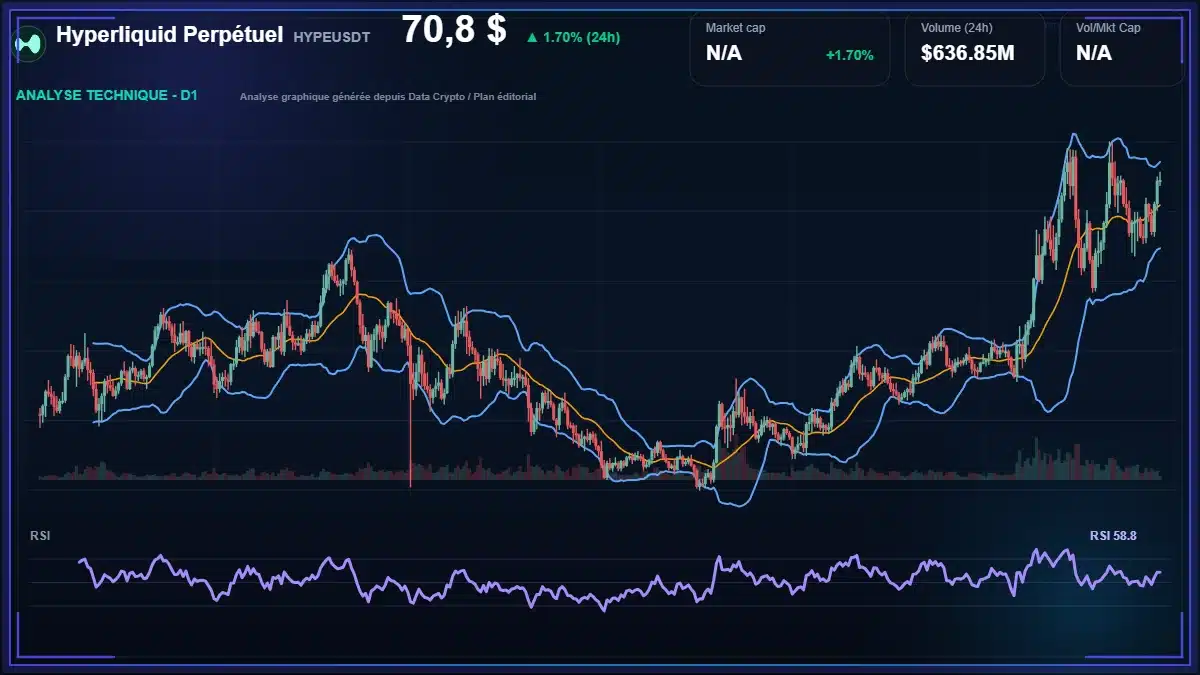Click the +1.70% market cap change

tap(850, 55)
